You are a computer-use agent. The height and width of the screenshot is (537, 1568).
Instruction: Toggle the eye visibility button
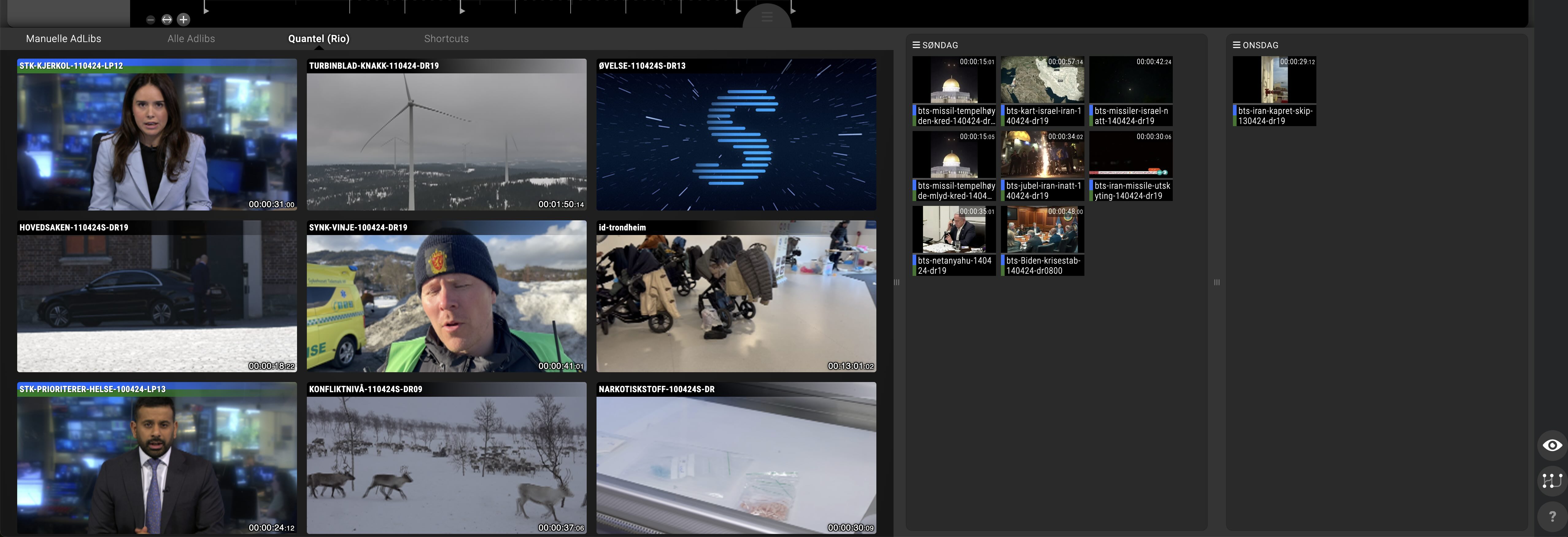1551,445
